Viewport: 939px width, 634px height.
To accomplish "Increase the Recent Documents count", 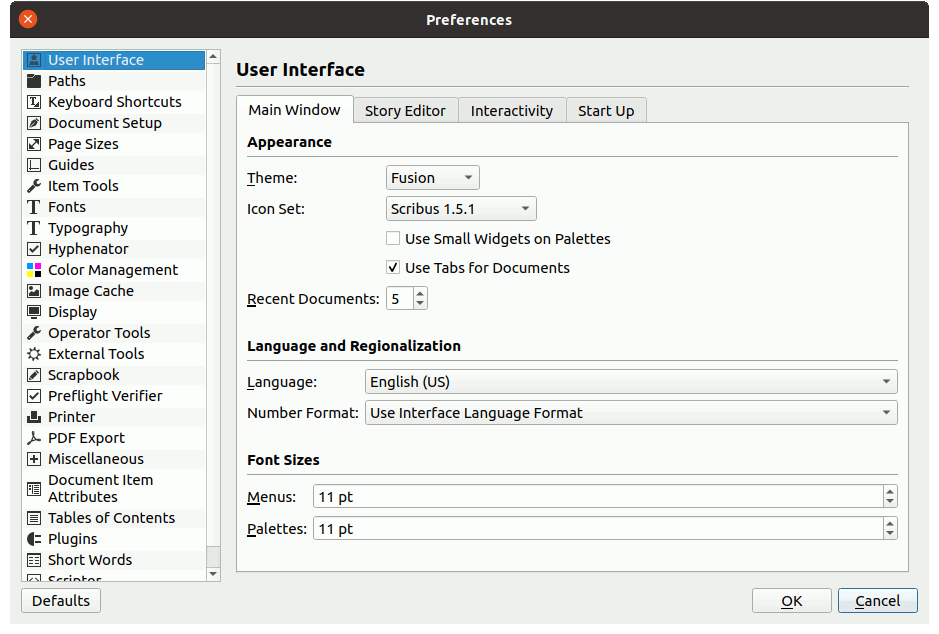I will tap(420, 294).
